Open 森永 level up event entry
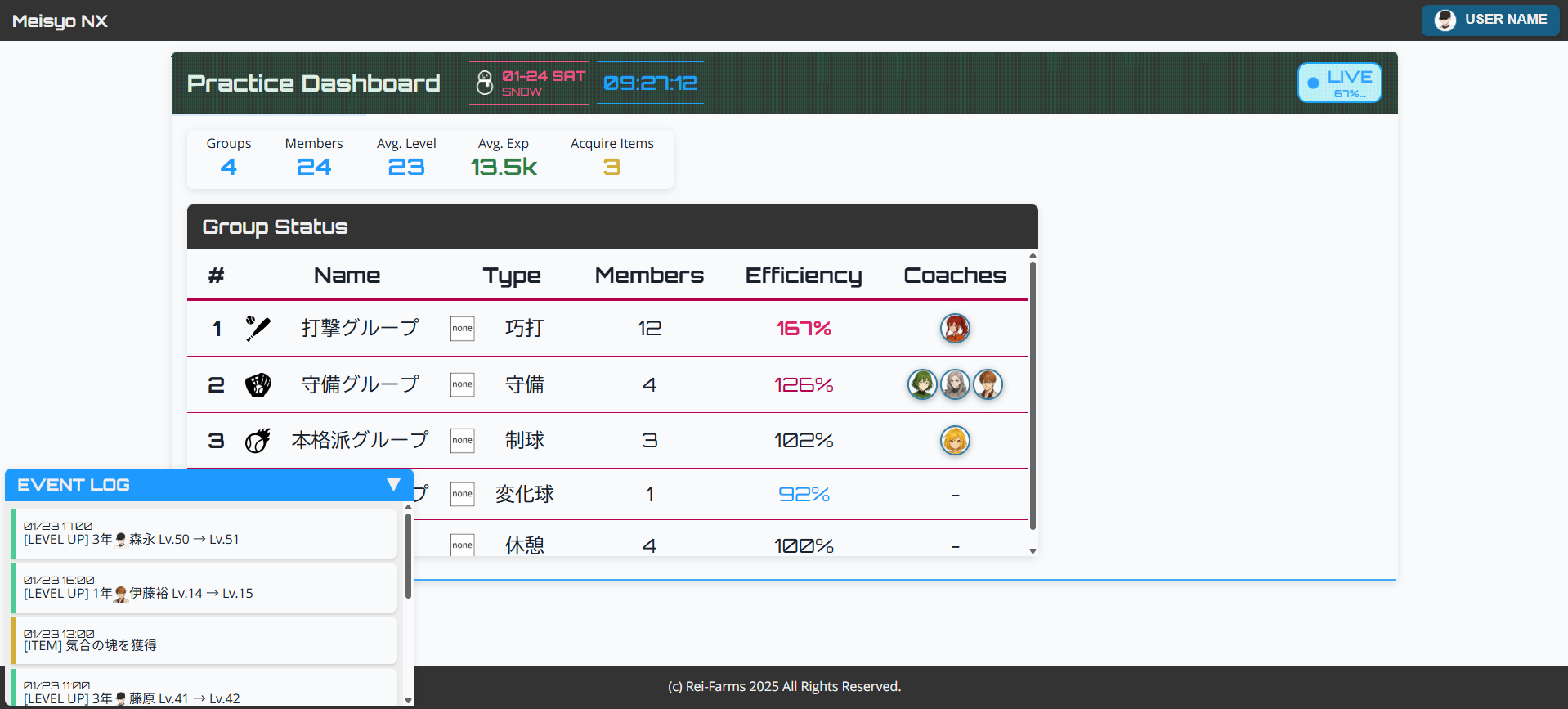Screen dimensions: 1568x709 click(204, 533)
